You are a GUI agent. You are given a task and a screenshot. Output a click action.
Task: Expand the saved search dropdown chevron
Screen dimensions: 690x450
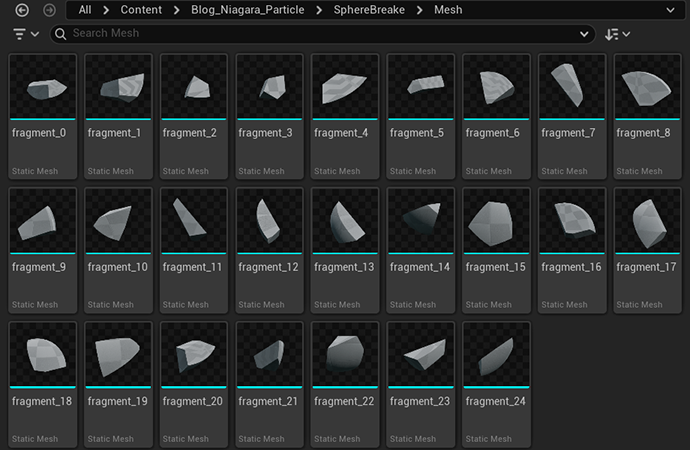pyautogui.click(x=584, y=34)
